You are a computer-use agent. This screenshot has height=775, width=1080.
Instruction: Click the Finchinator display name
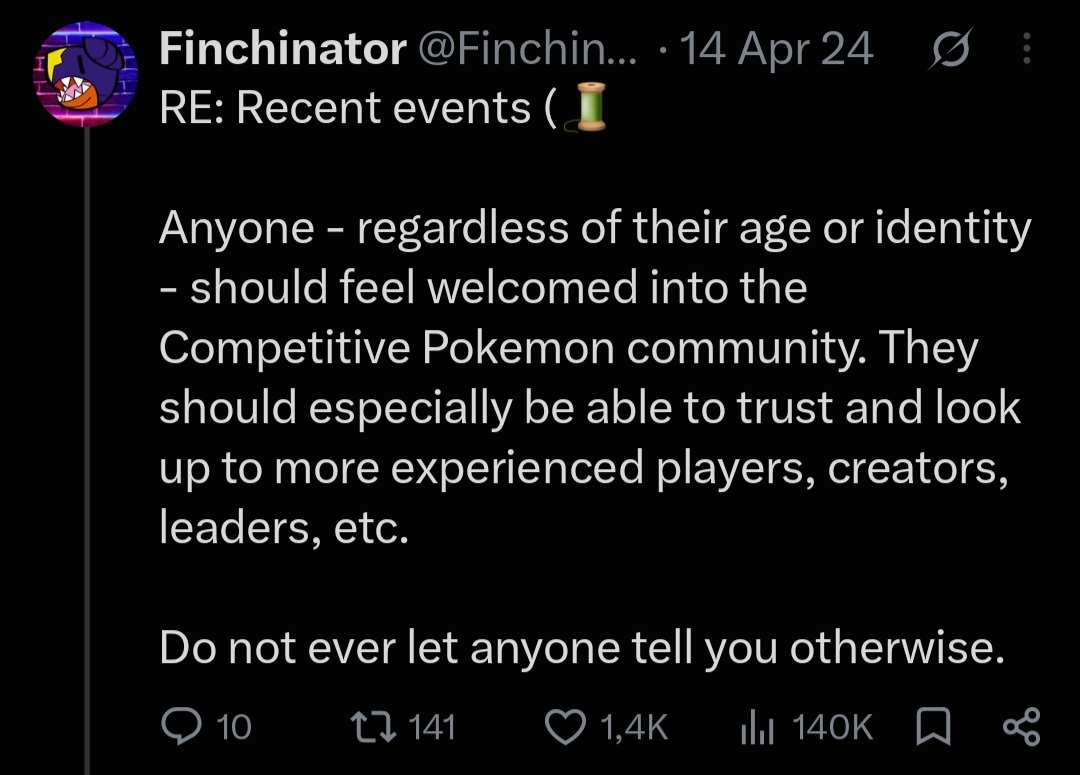pyautogui.click(x=282, y=49)
